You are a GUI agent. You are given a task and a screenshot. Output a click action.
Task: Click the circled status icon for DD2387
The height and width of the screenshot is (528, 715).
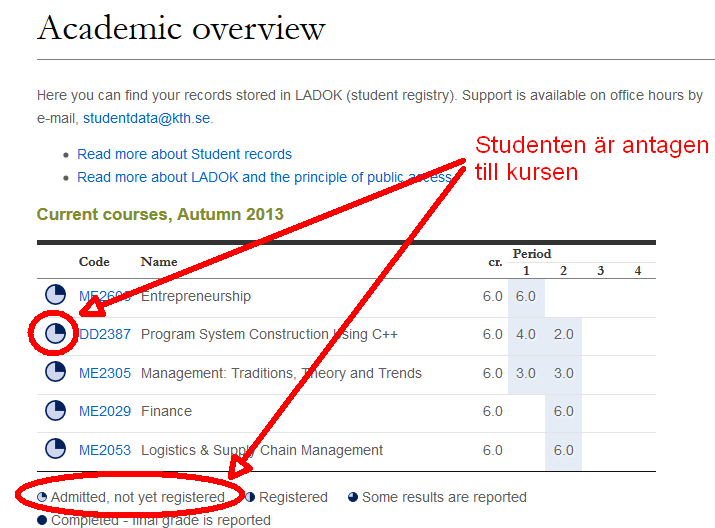pos(55,334)
